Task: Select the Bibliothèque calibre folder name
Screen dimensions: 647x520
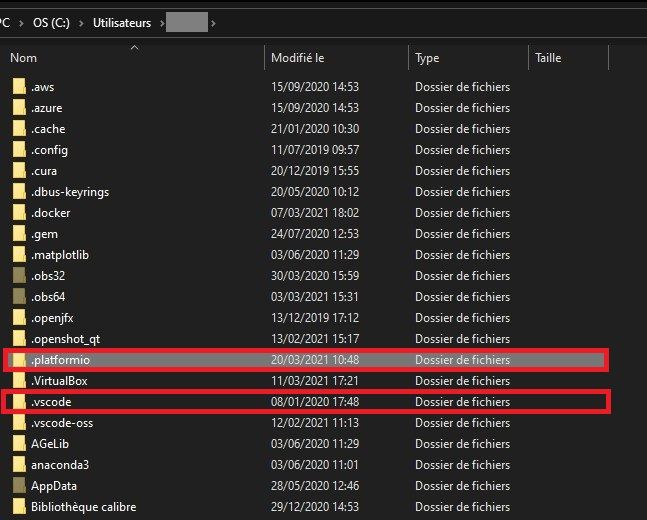Action: [83, 507]
